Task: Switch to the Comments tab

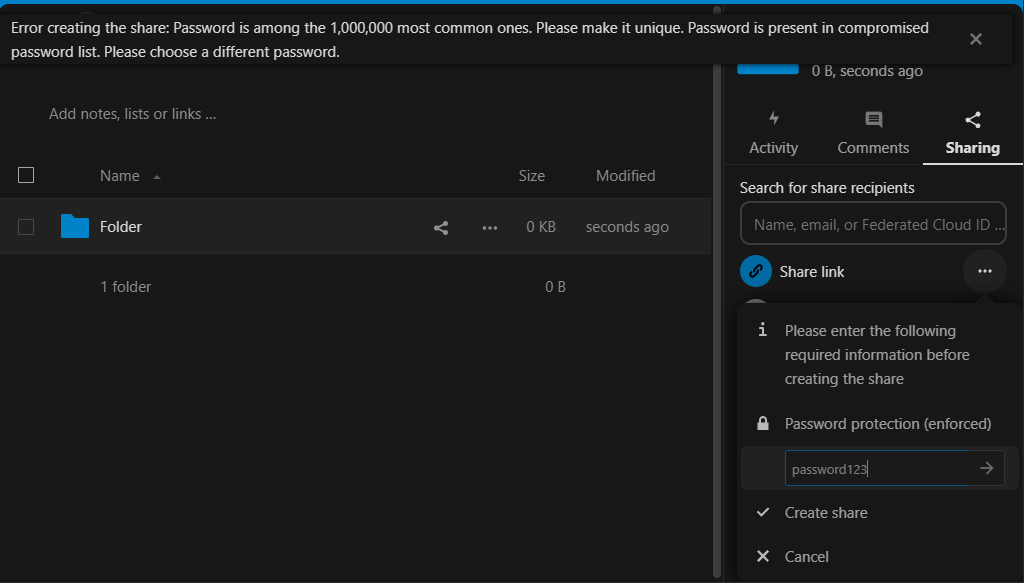Action: [873, 133]
